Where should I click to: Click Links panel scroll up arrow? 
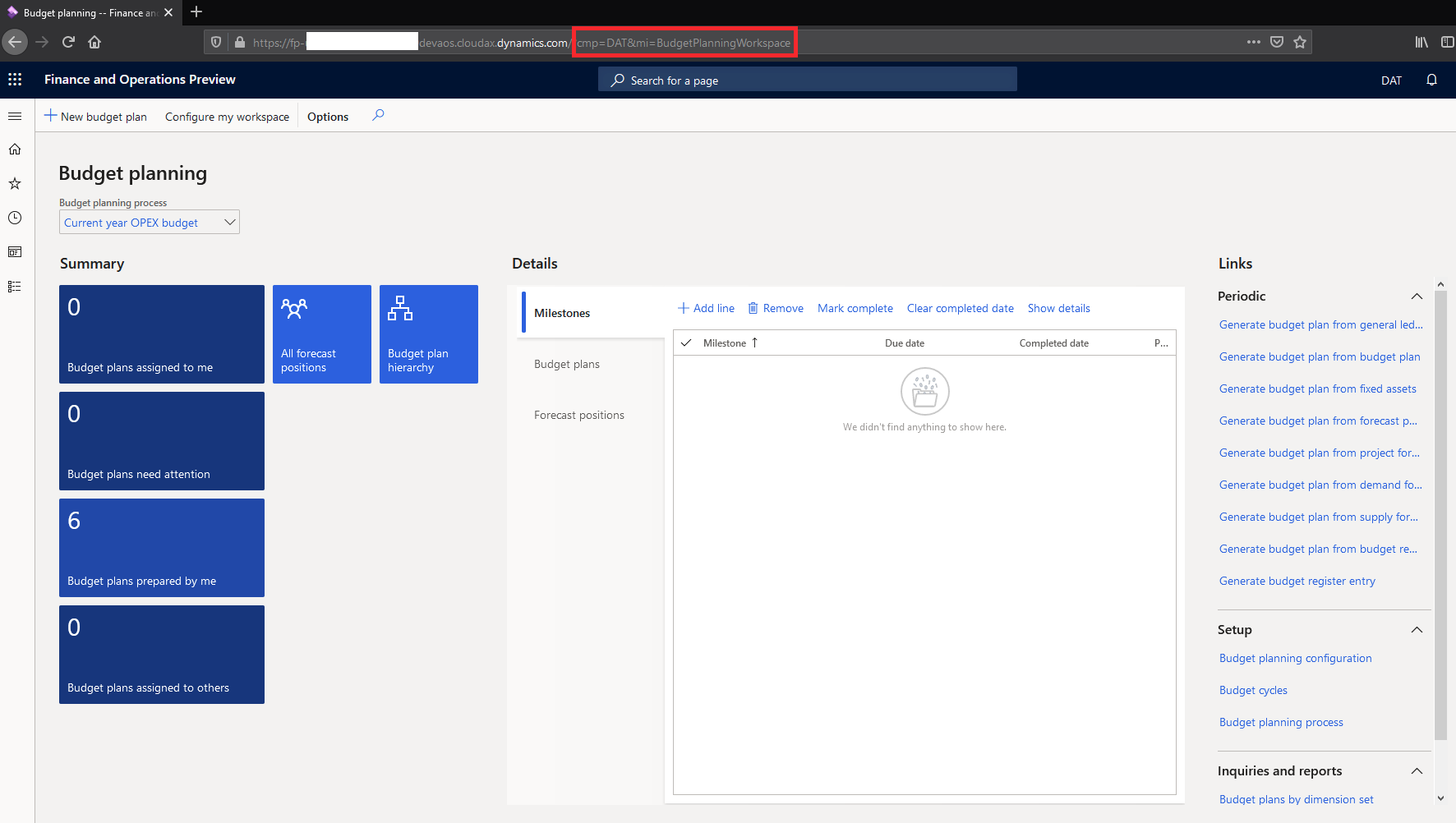pyautogui.click(x=1440, y=284)
